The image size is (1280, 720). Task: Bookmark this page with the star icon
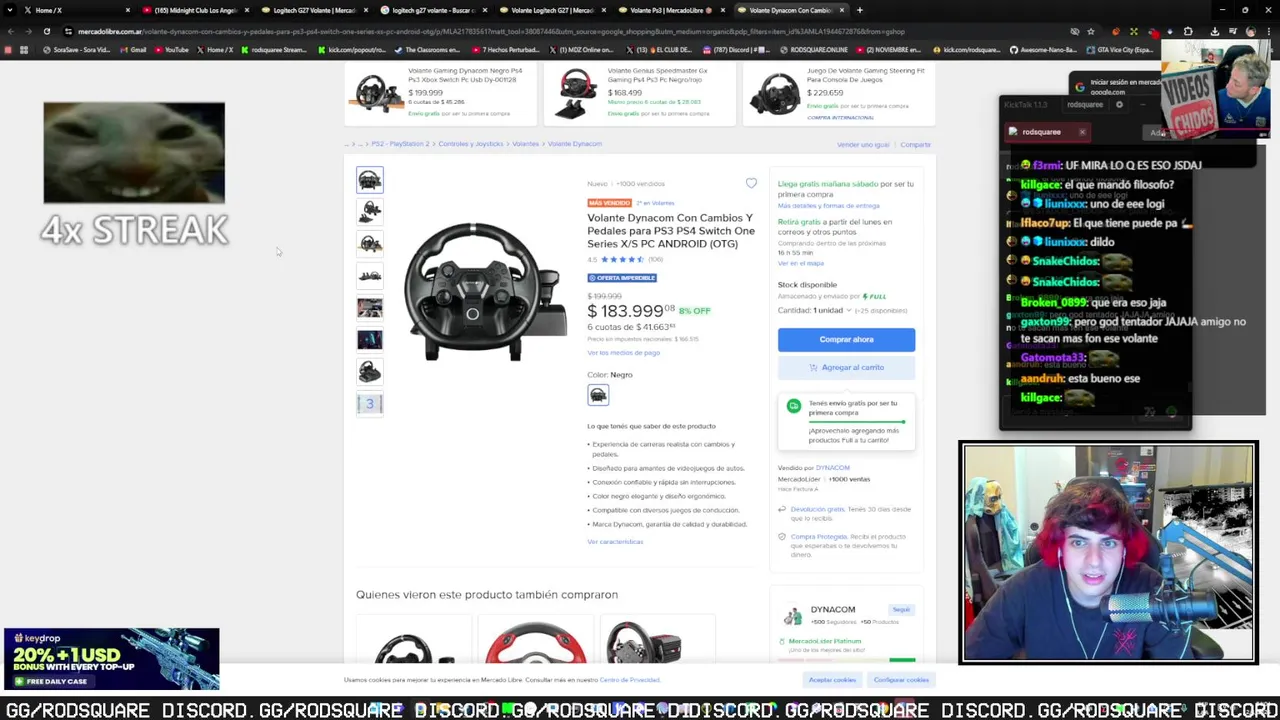click(x=1090, y=31)
